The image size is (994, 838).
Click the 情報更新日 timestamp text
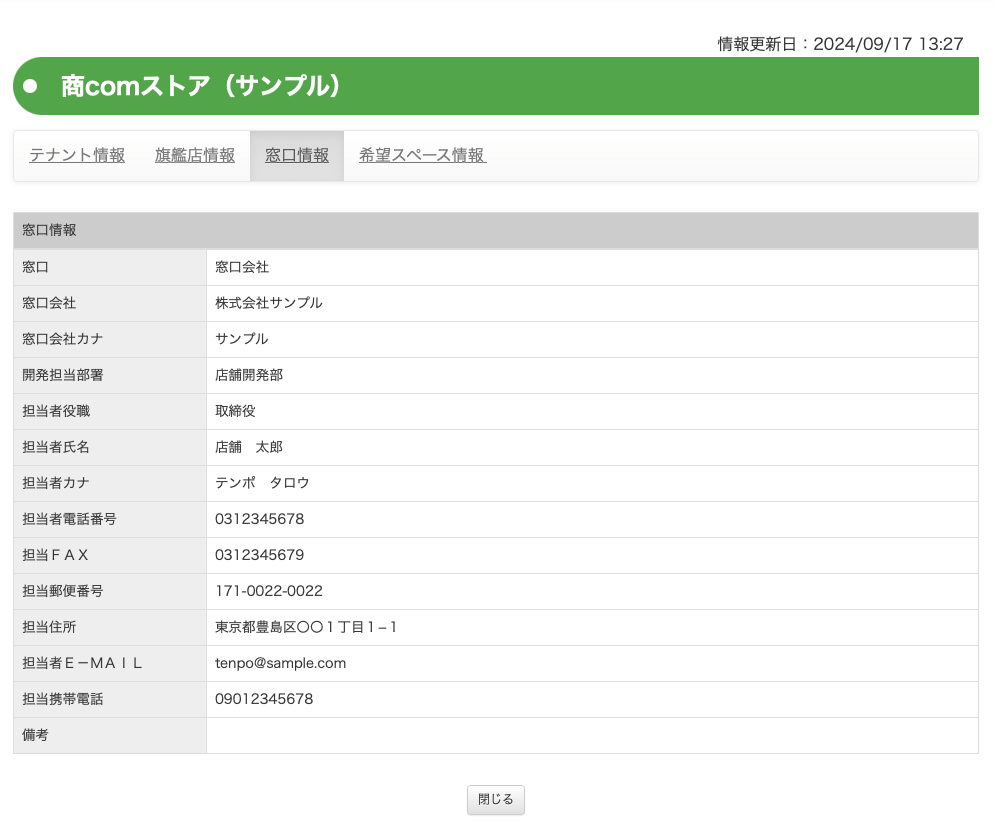tap(840, 44)
